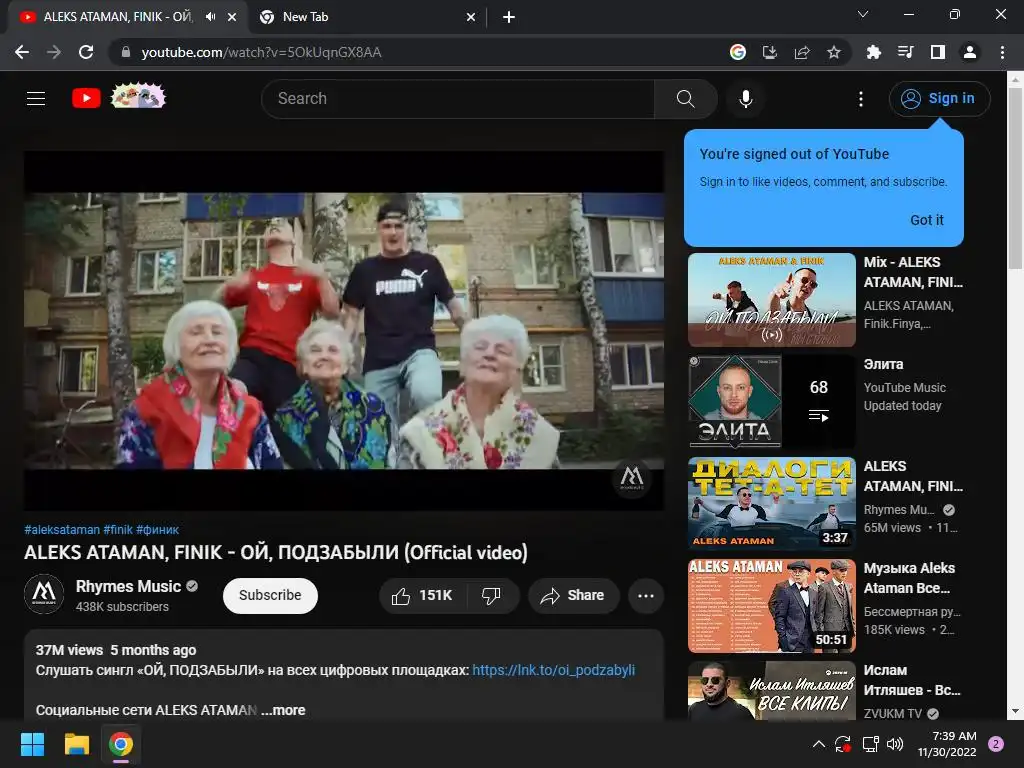Viewport: 1024px width, 768px height.
Task: Open Rhymes Music channel avatar
Action: coord(44,594)
